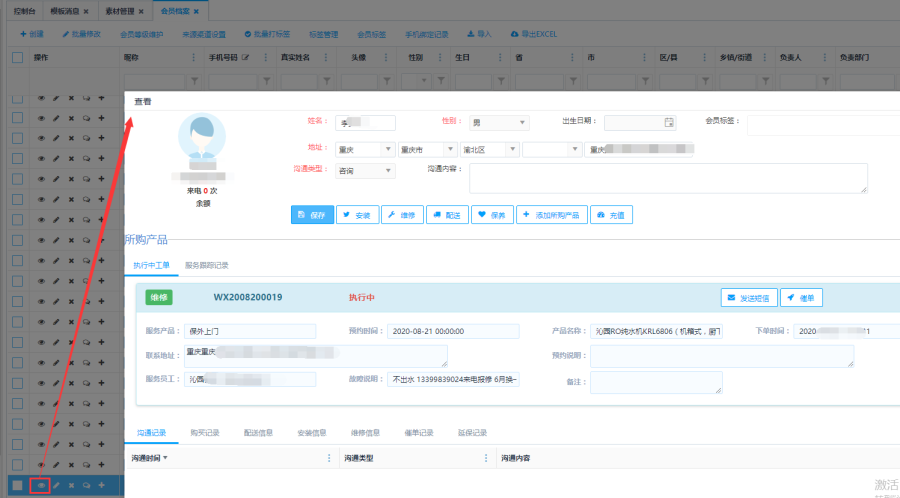Click into the 沟通内容 text area
This screenshot has height=498, width=900.
667,177
